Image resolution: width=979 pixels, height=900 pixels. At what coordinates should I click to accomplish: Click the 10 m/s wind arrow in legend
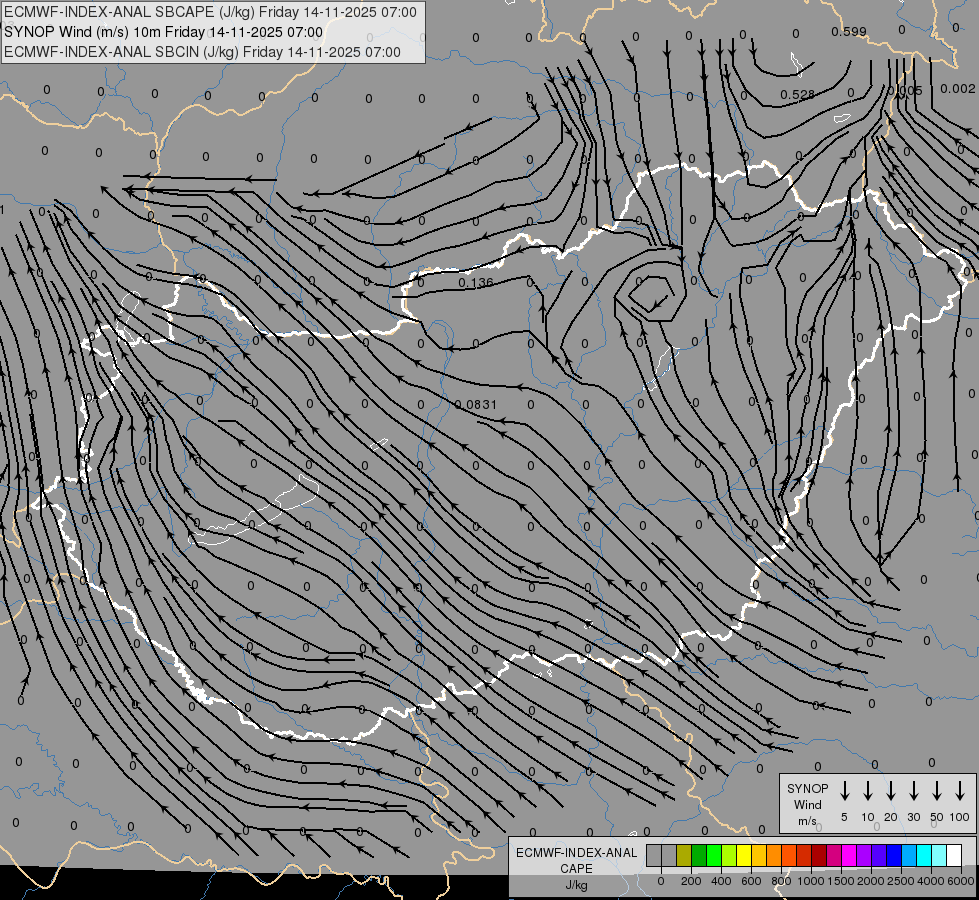pyautogui.click(x=868, y=791)
